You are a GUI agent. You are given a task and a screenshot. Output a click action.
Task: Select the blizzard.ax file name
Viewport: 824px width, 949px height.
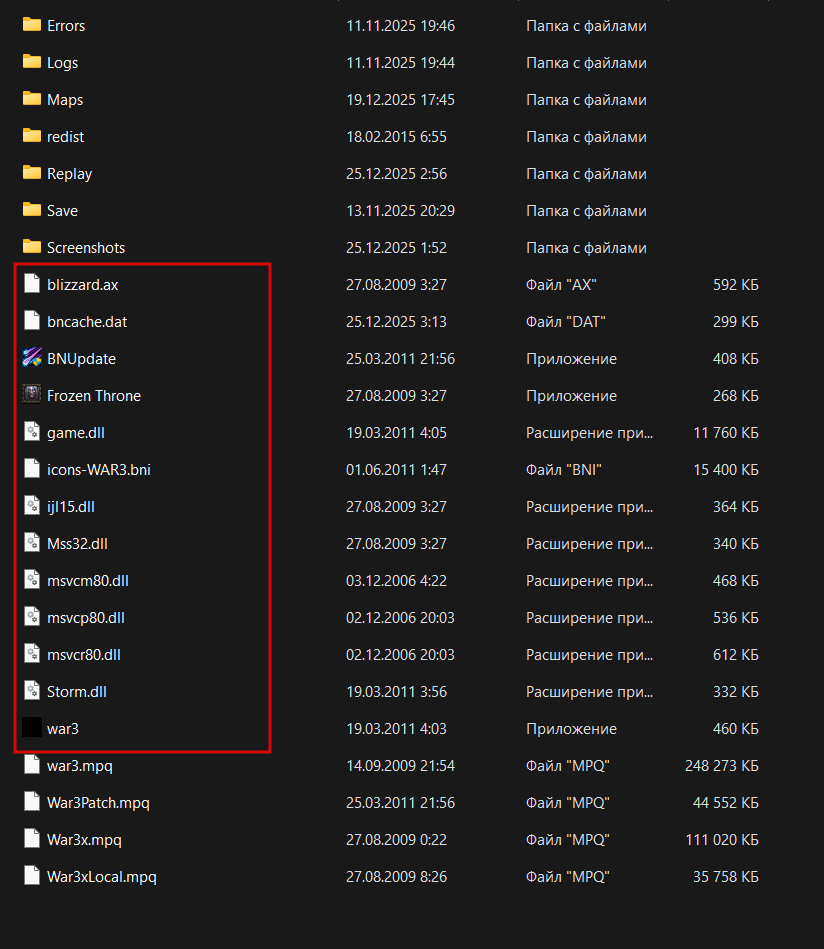(82, 284)
